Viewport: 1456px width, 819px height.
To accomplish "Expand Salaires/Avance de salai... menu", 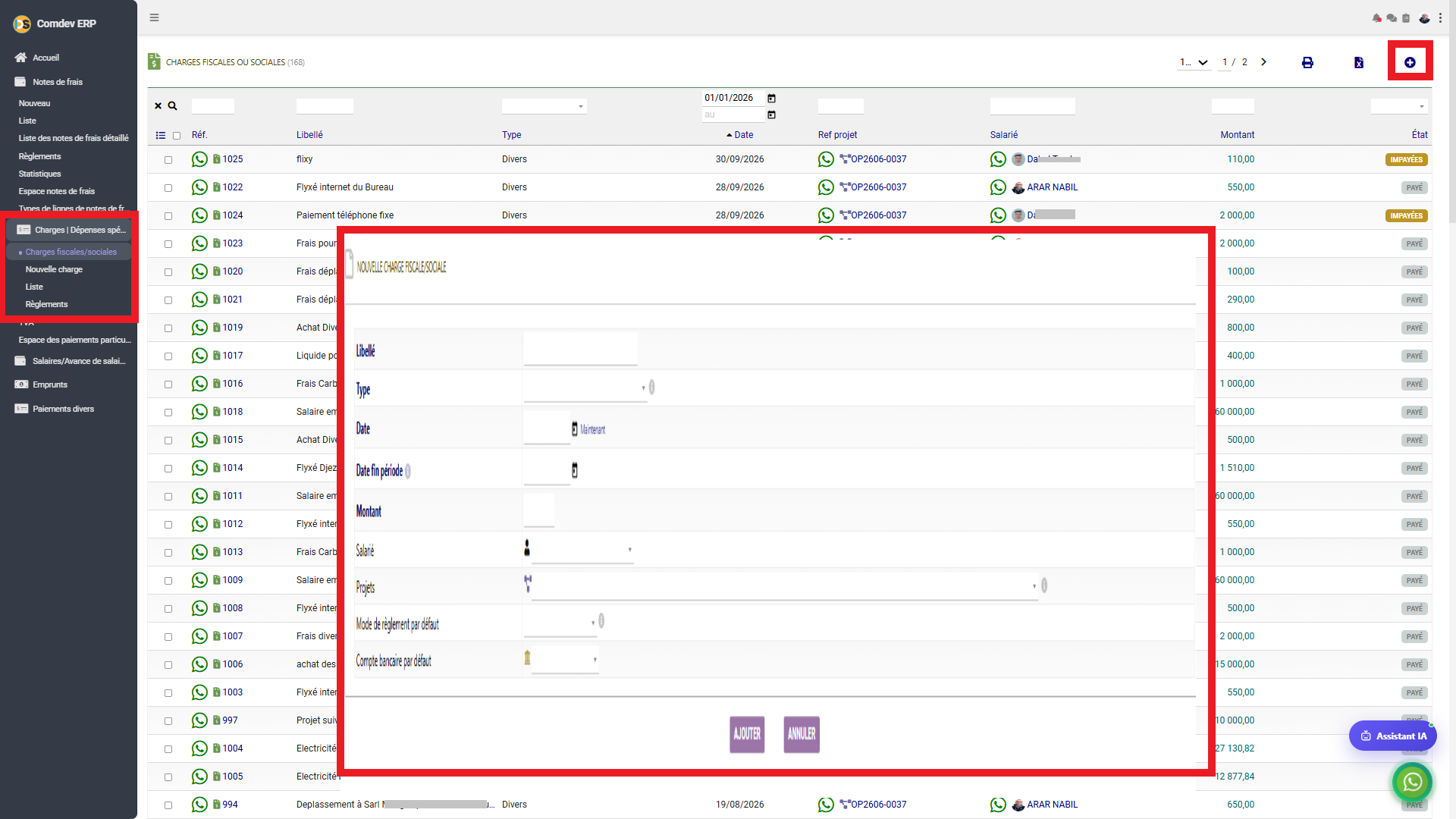I will (71, 361).
